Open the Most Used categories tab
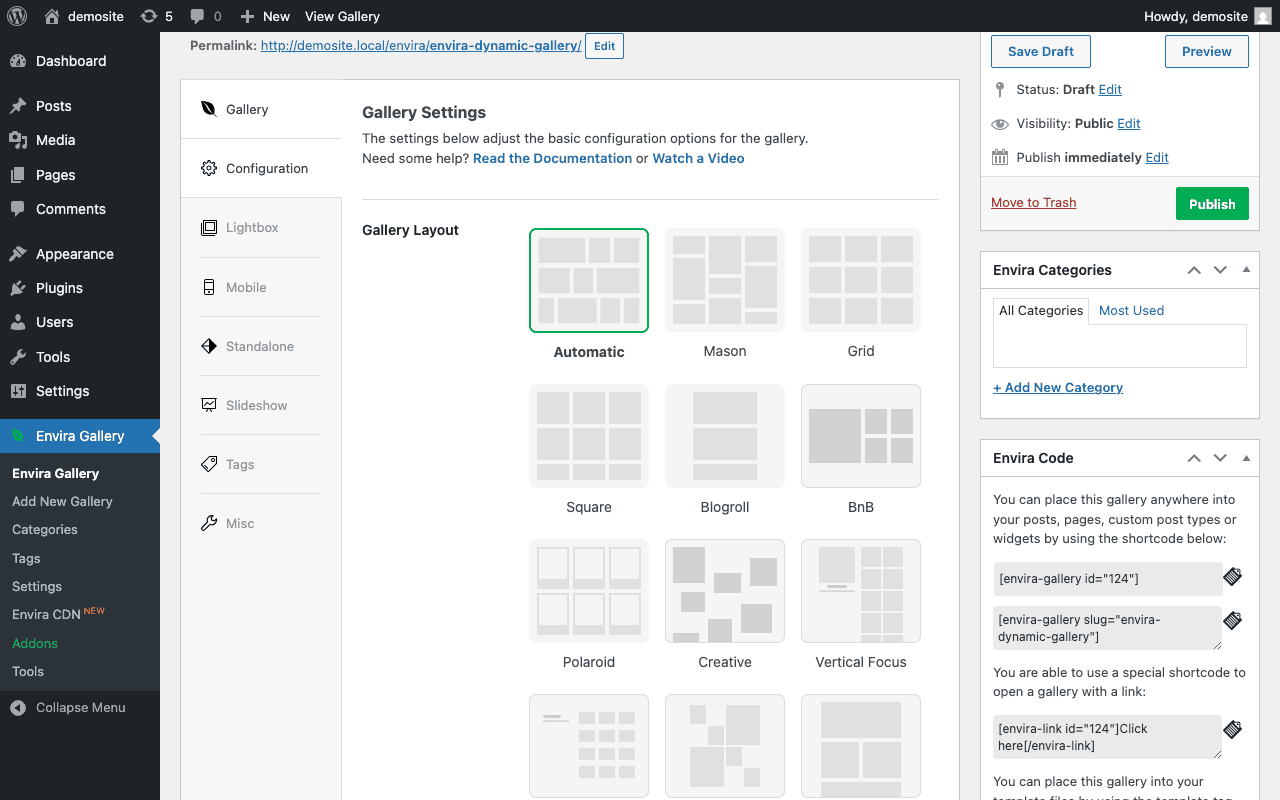 (x=1131, y=310)
